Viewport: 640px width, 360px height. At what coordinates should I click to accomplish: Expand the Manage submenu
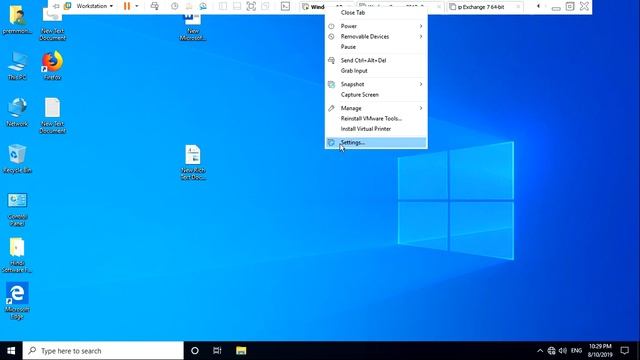coord(376,108)
